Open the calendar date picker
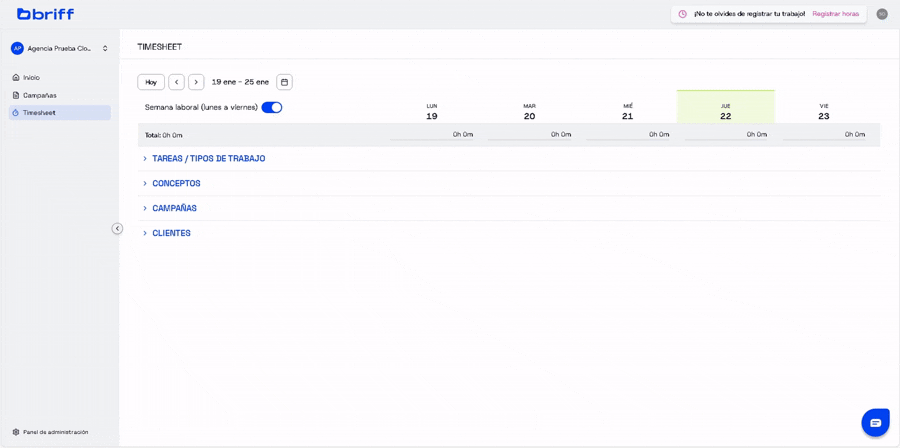Screen dimensions: 900x448 click(284, 82)
